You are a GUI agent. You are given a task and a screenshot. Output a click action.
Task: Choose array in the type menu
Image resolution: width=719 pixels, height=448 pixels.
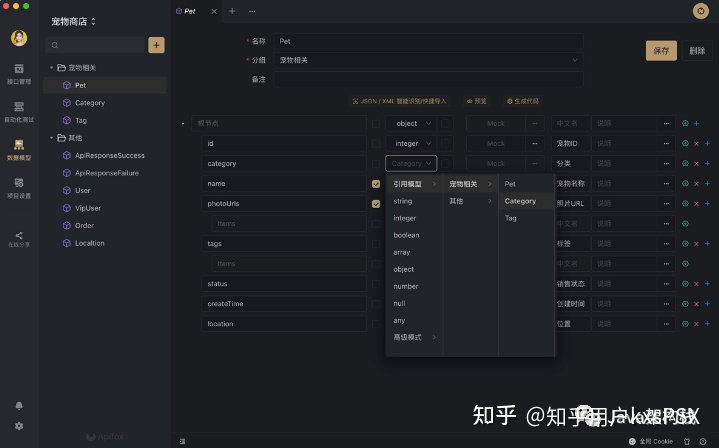click(x=414, y=252)
